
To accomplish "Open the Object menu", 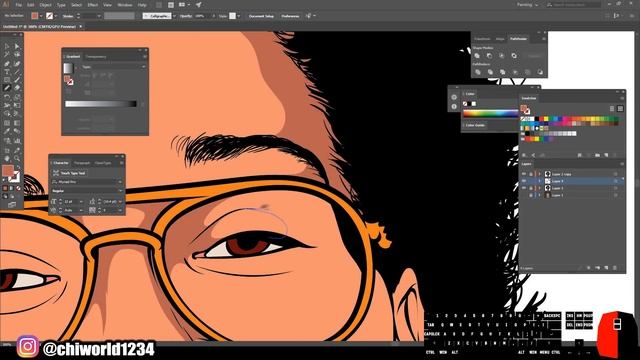I will click(x=45, y=5).
